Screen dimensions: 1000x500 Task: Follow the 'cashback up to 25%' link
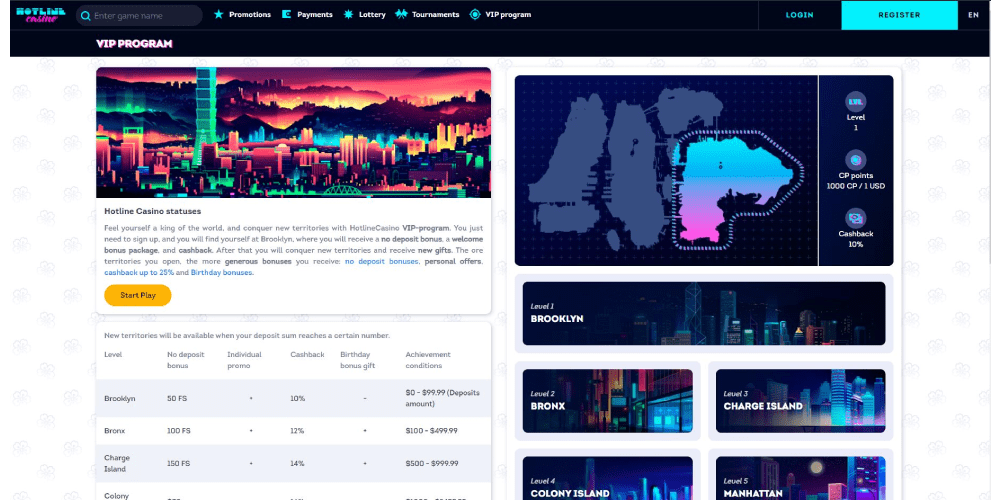click(139, 272)
